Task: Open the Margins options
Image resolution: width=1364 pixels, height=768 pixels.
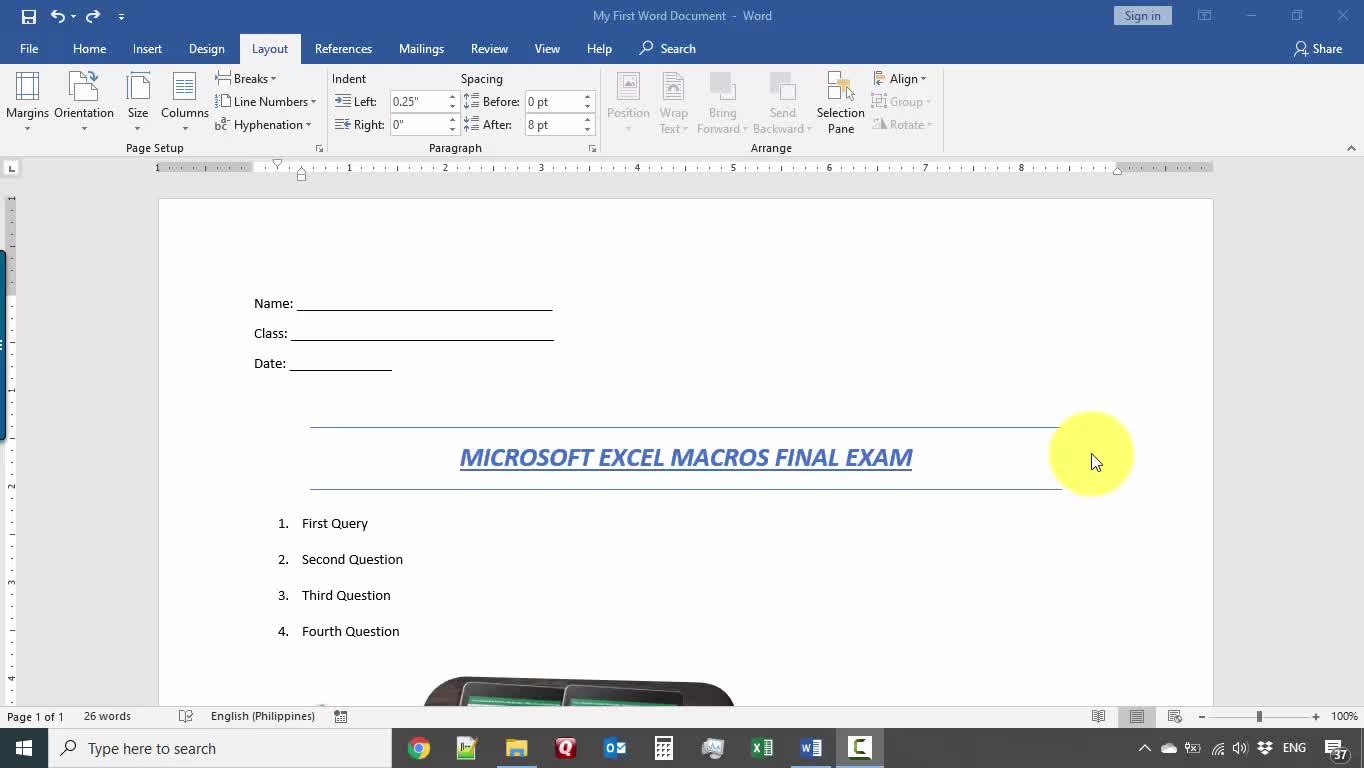Action: [x=27, y=100]
